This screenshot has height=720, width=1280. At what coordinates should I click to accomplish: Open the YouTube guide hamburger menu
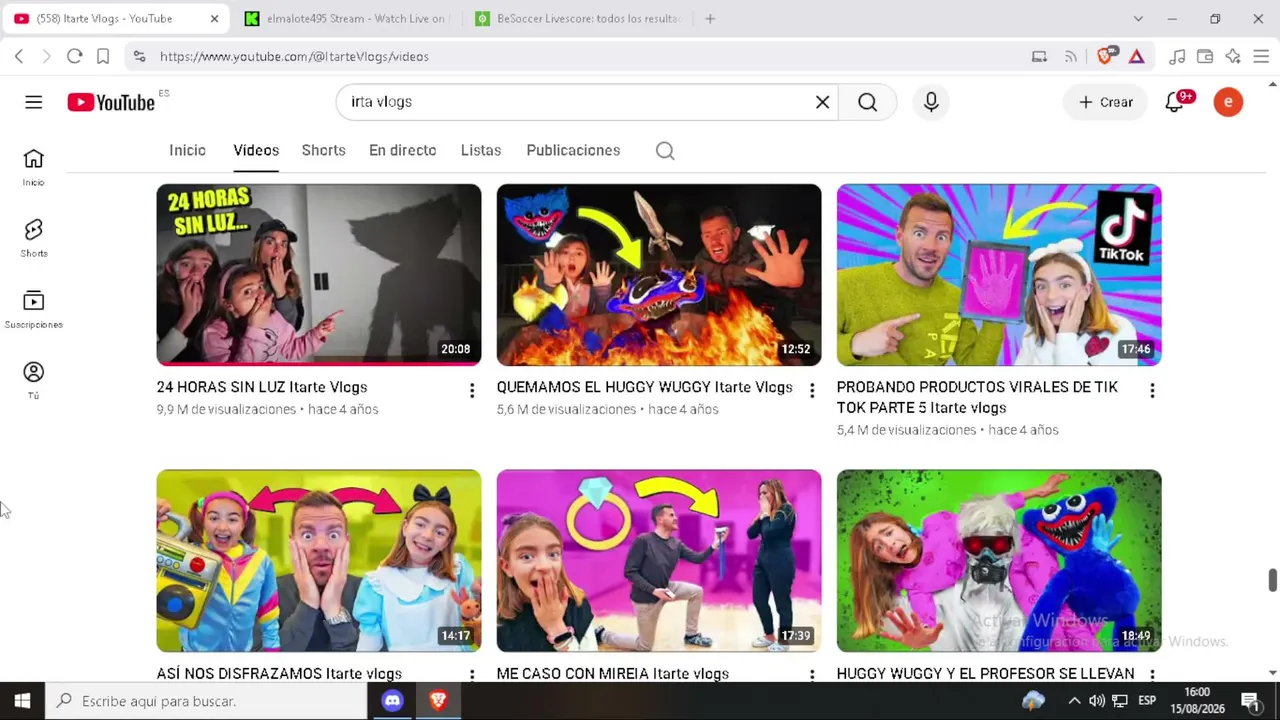tap(34, 102)
